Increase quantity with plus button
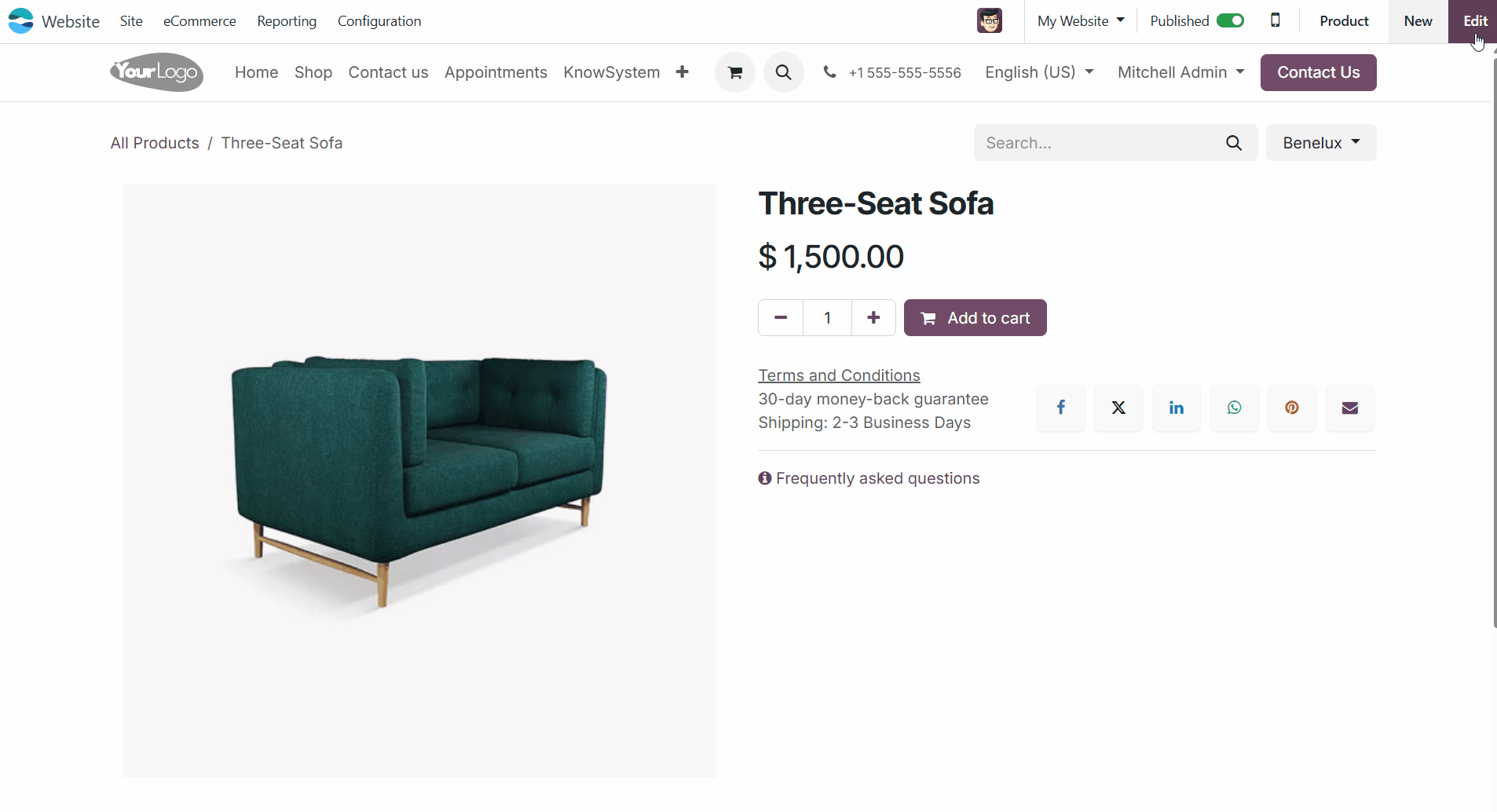 [873, 318]
